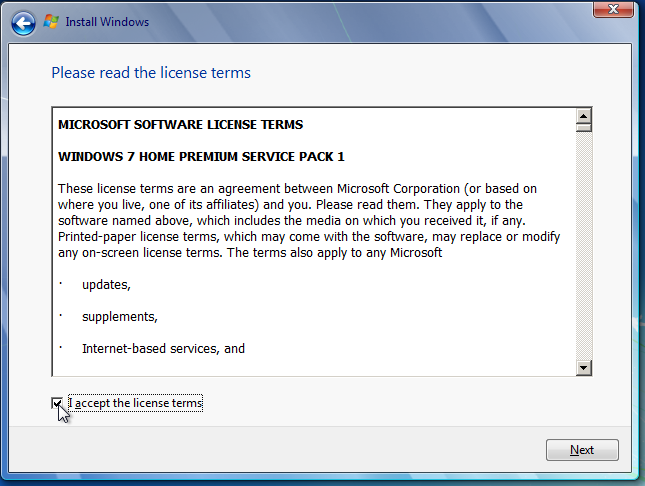This screenshot has height=486, width=645.
Task: Click the 'I accept the license terms' label
Action: point(135,403)
